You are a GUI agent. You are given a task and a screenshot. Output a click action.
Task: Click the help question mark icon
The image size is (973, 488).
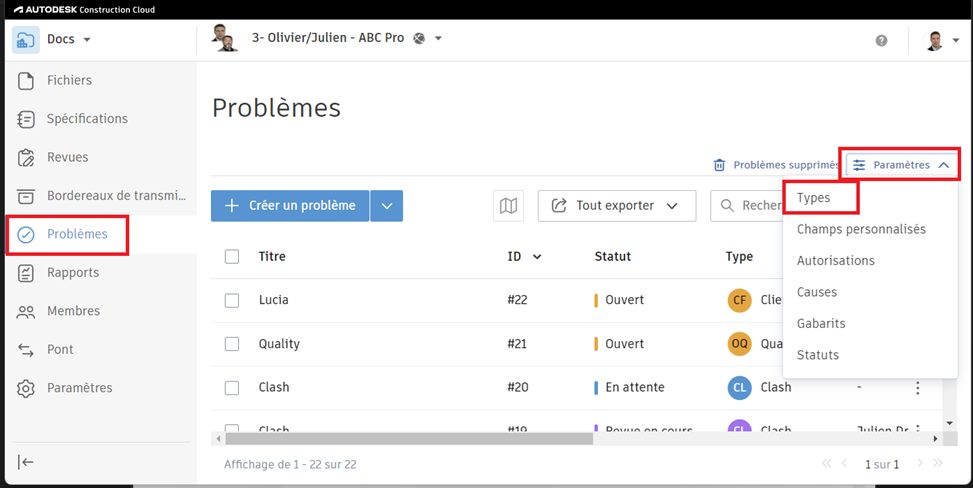point(881,41)
